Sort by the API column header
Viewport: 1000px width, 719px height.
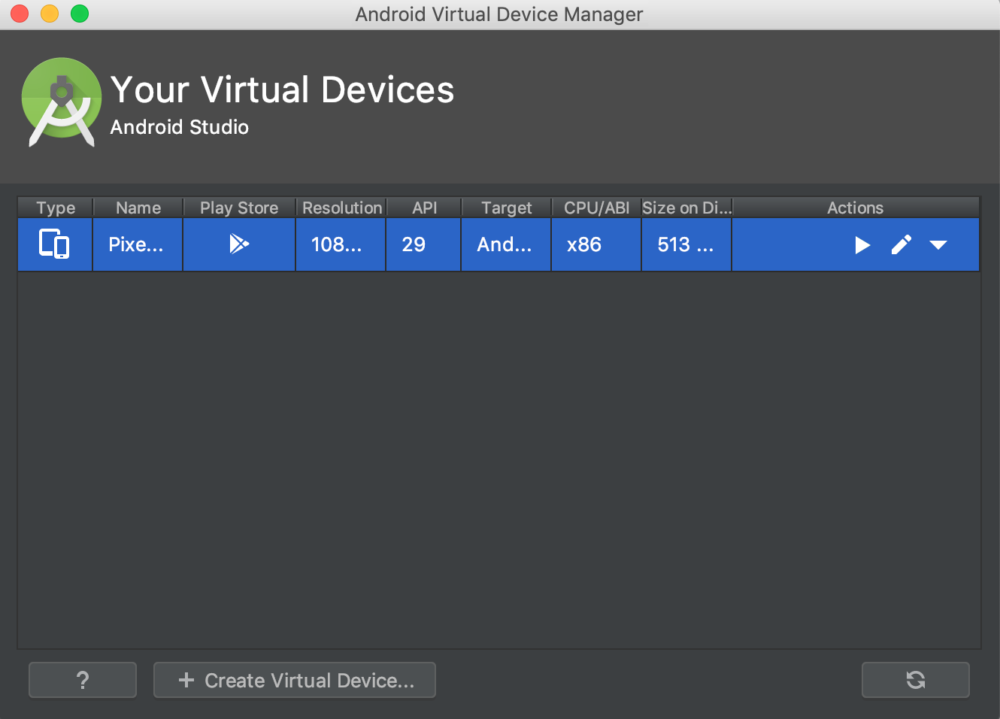423,208
